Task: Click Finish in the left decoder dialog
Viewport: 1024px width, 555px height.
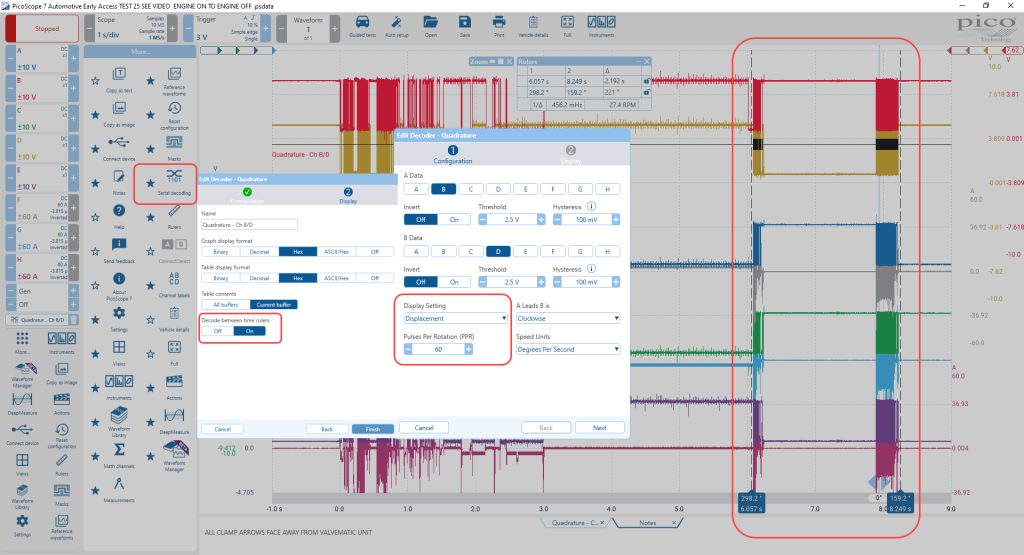Action: 372,429
